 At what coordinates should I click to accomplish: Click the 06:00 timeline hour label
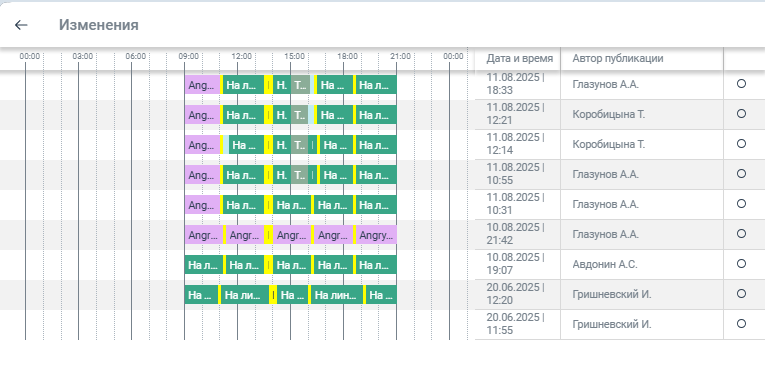point(136,56)
